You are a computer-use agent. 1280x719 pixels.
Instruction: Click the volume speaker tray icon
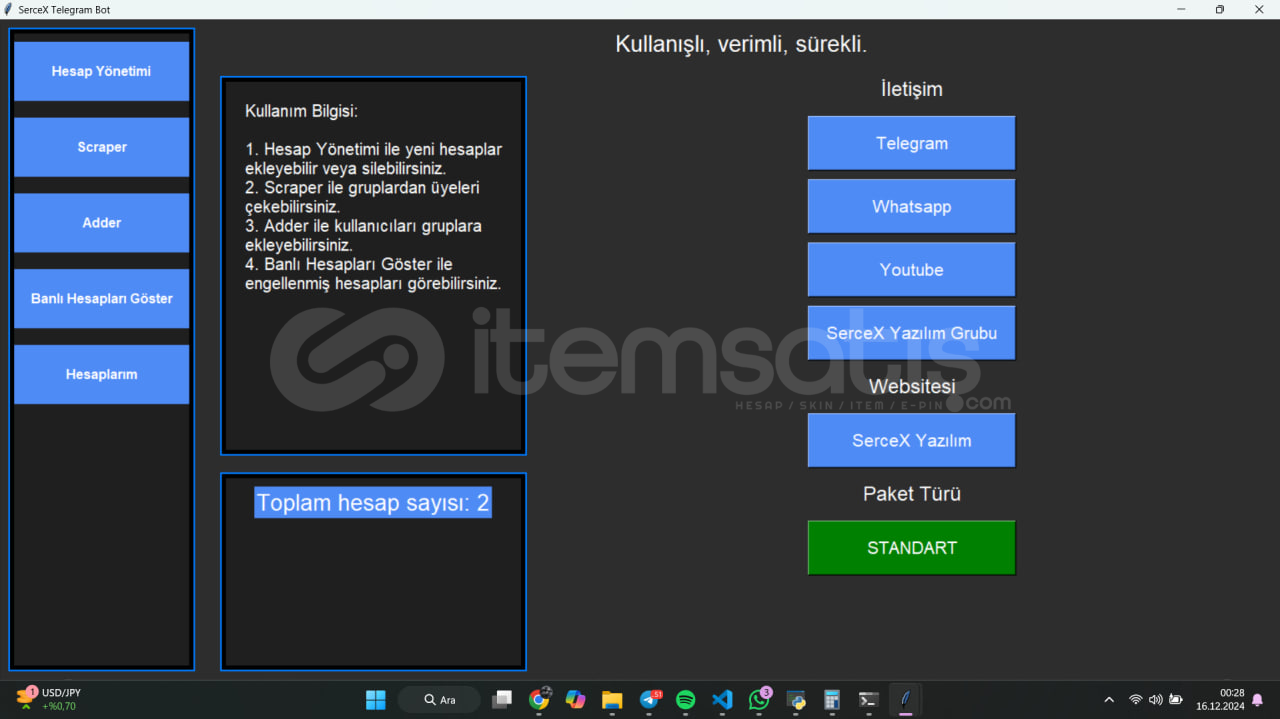pyautogui.click(x=1155, y=700)
